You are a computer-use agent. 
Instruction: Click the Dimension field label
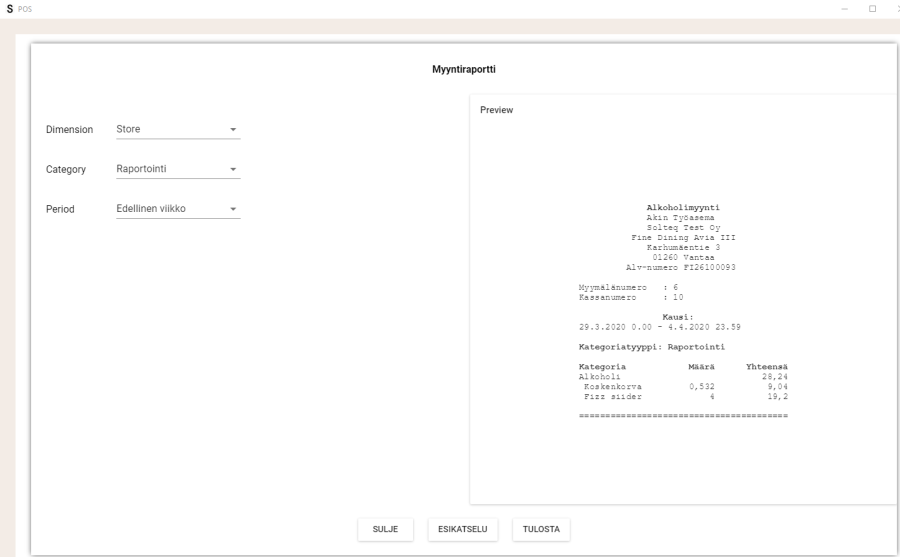coord(70,130)
